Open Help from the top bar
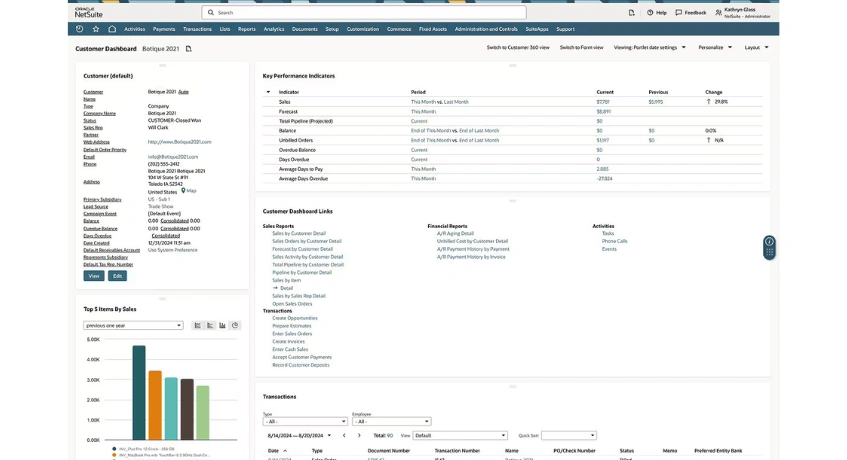The width and height of the screenshot is (847, 460). point(657,12)
